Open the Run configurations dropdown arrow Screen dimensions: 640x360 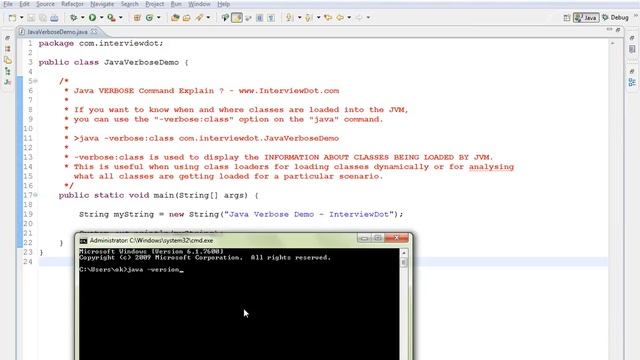(102, 18)
